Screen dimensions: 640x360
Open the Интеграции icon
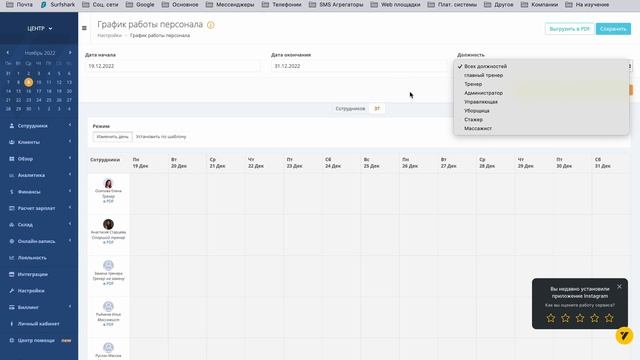(x=11, y=274)
